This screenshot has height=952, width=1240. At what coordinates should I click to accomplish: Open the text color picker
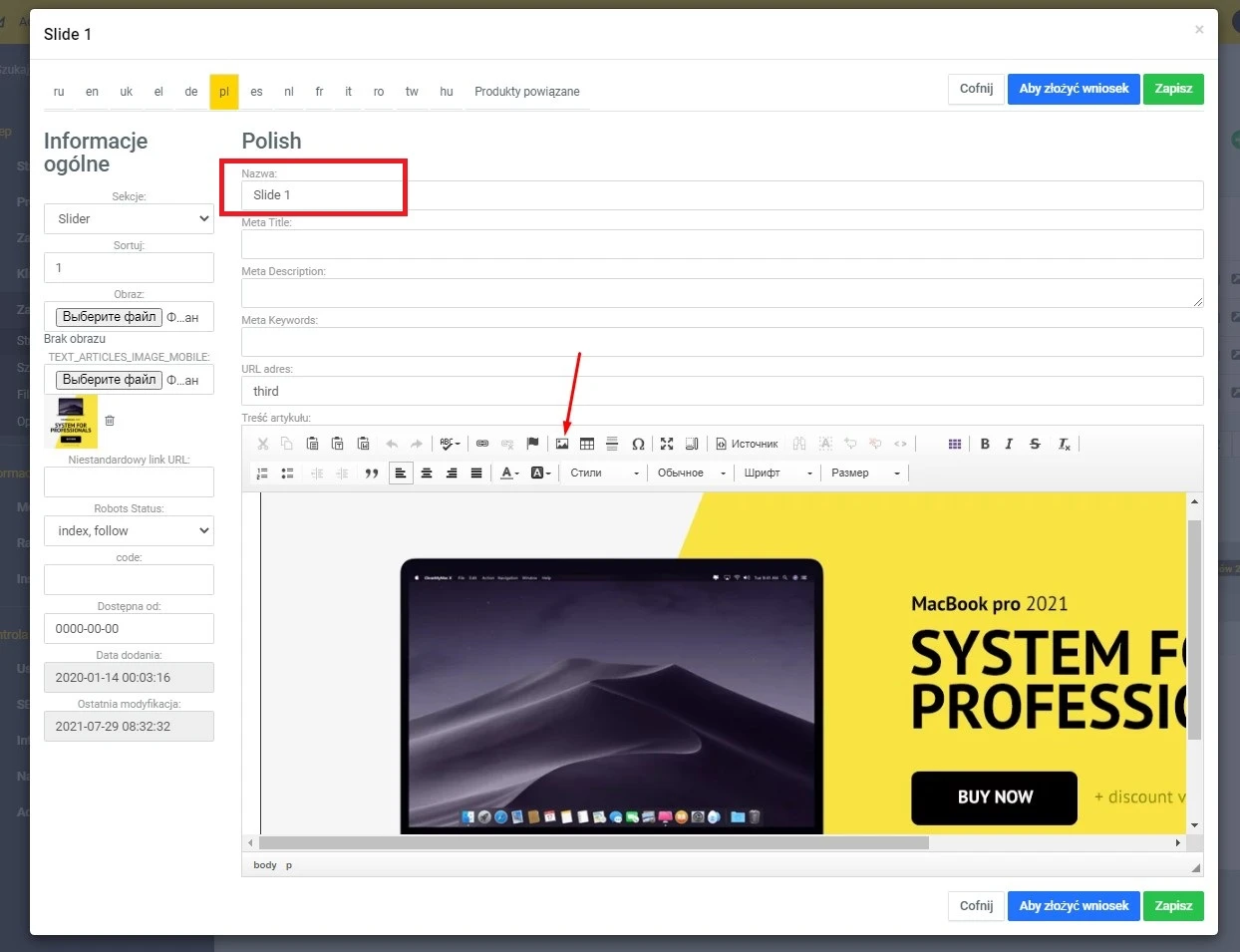pyautogui.click(x=509, y=473)
